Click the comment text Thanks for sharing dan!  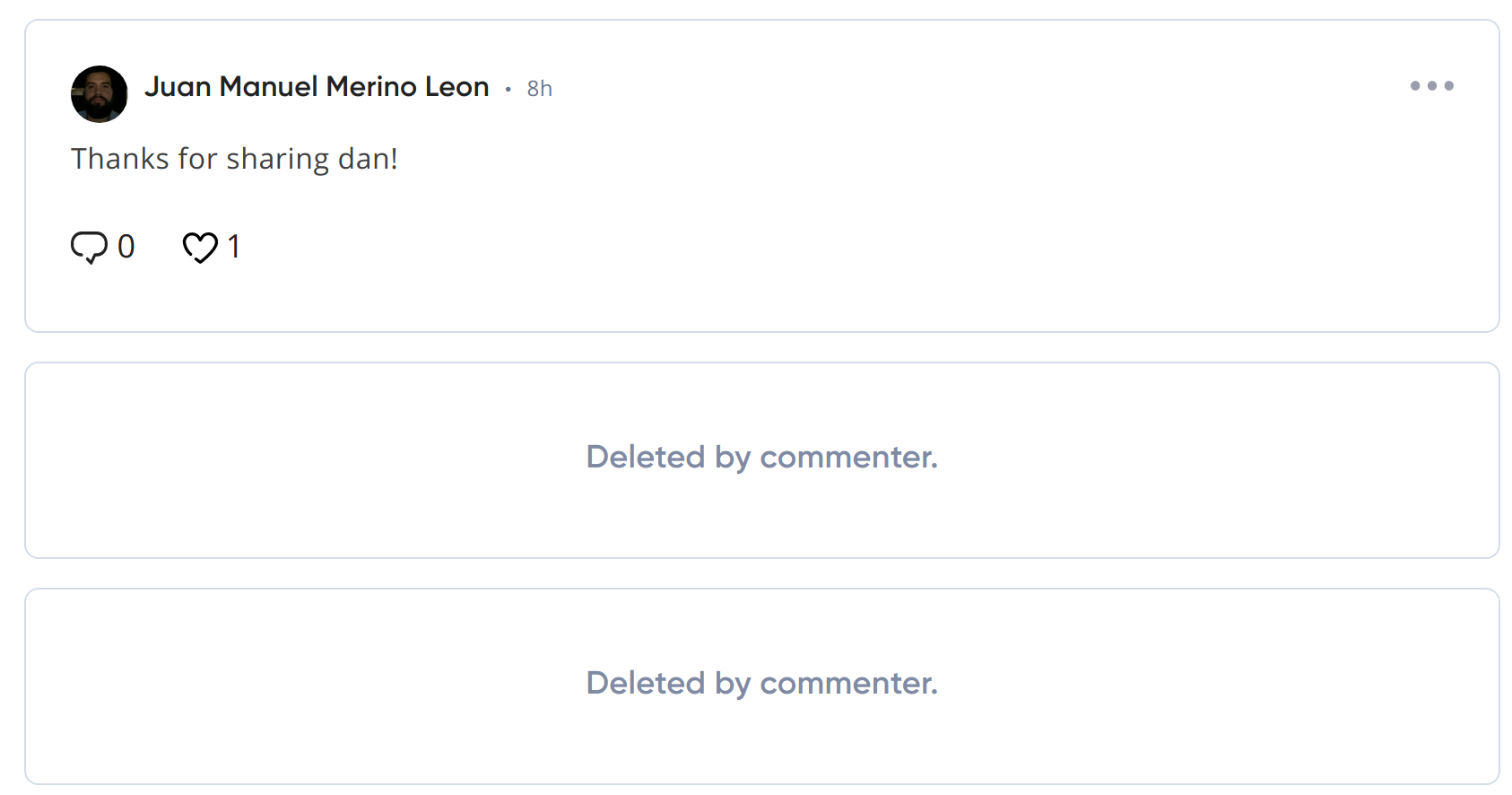[234, 159]
